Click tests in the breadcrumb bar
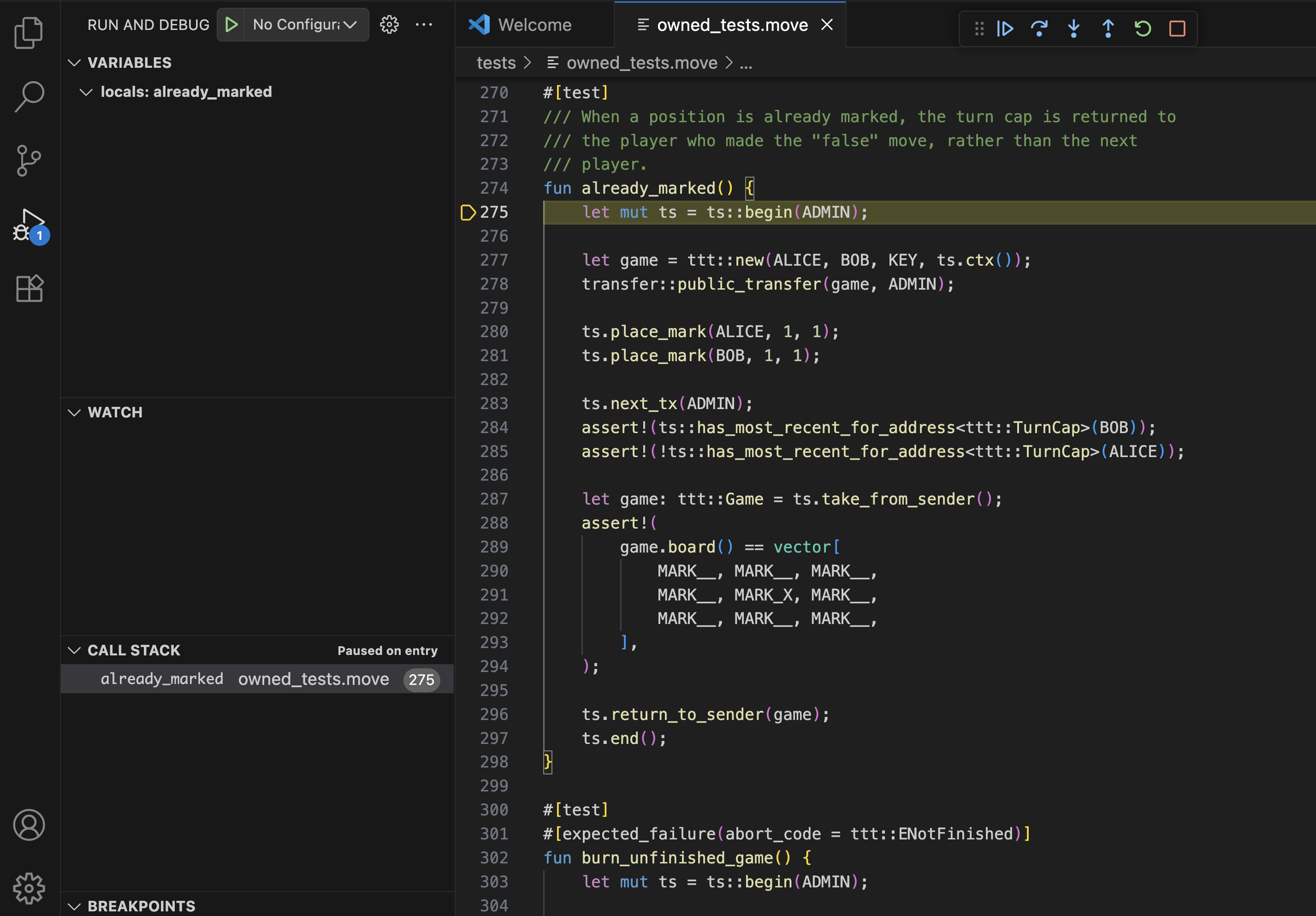The image size is (1316, 916). point(496,62)
